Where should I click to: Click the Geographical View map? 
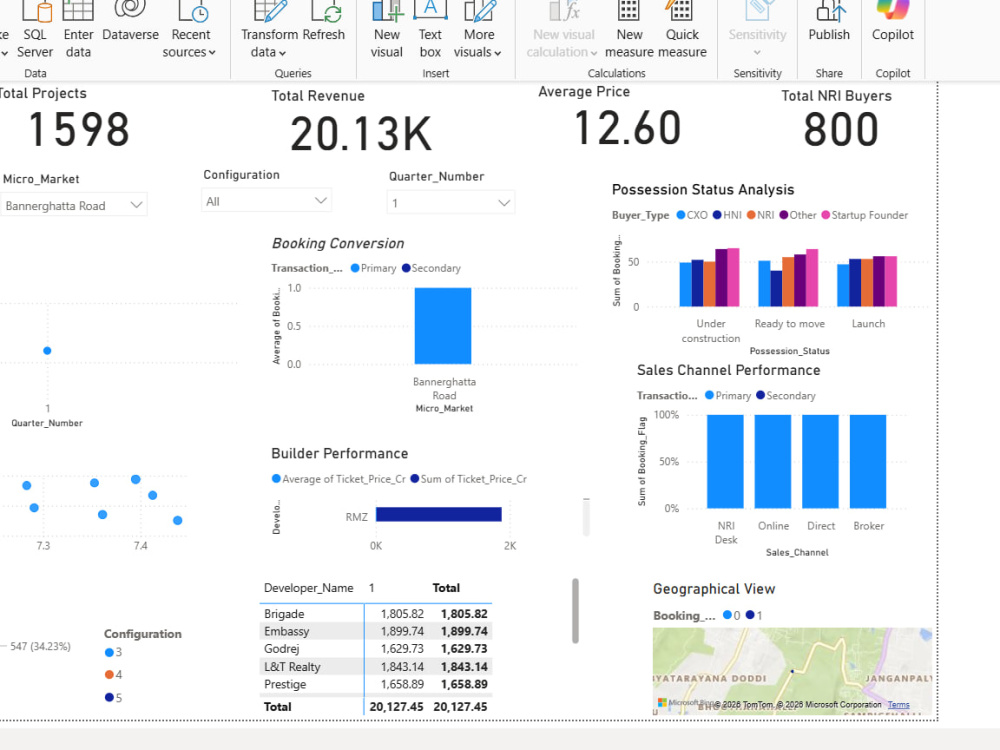tap(792, 671)
